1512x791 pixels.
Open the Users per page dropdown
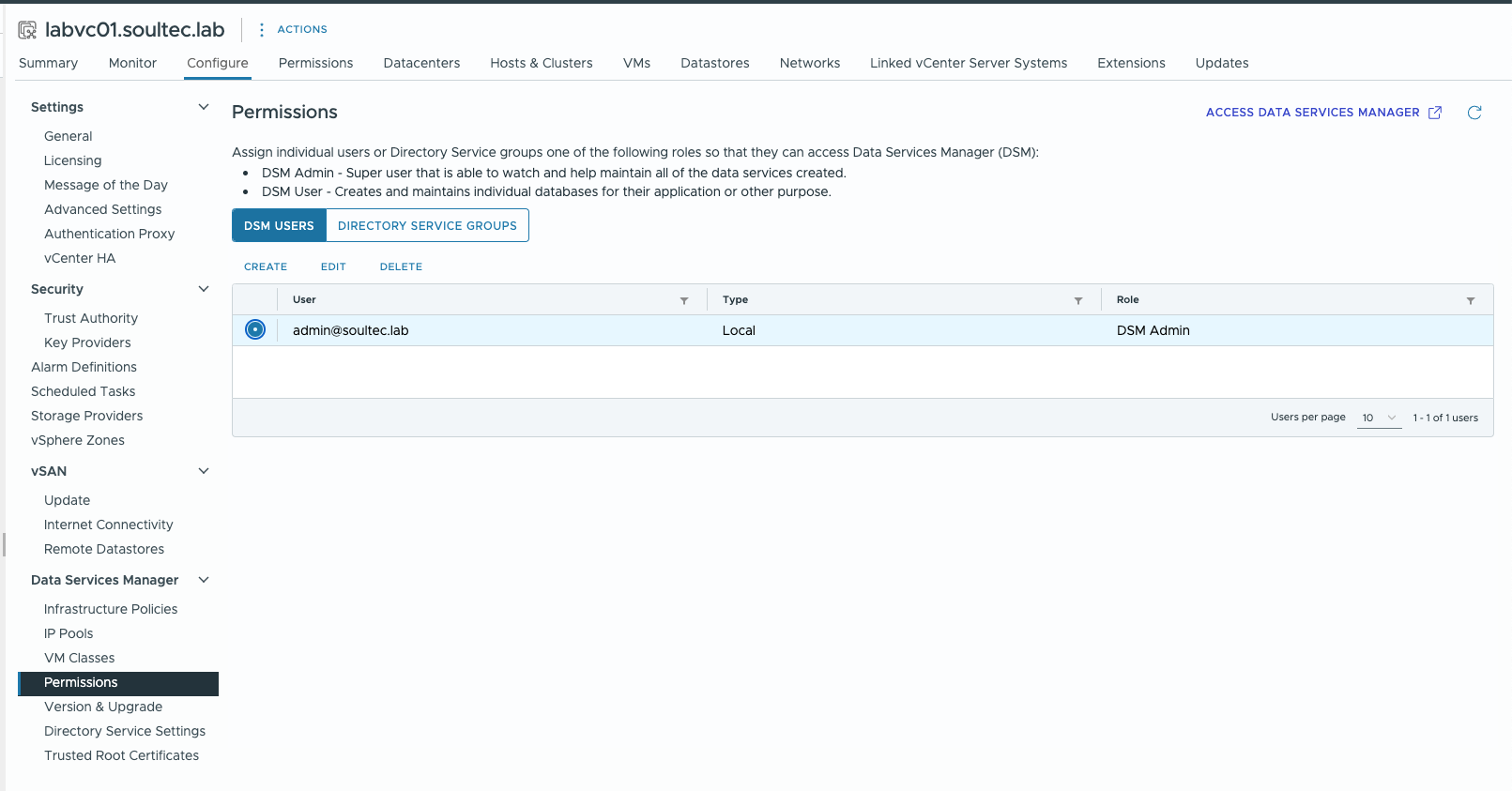click(x=1379, y=418)
